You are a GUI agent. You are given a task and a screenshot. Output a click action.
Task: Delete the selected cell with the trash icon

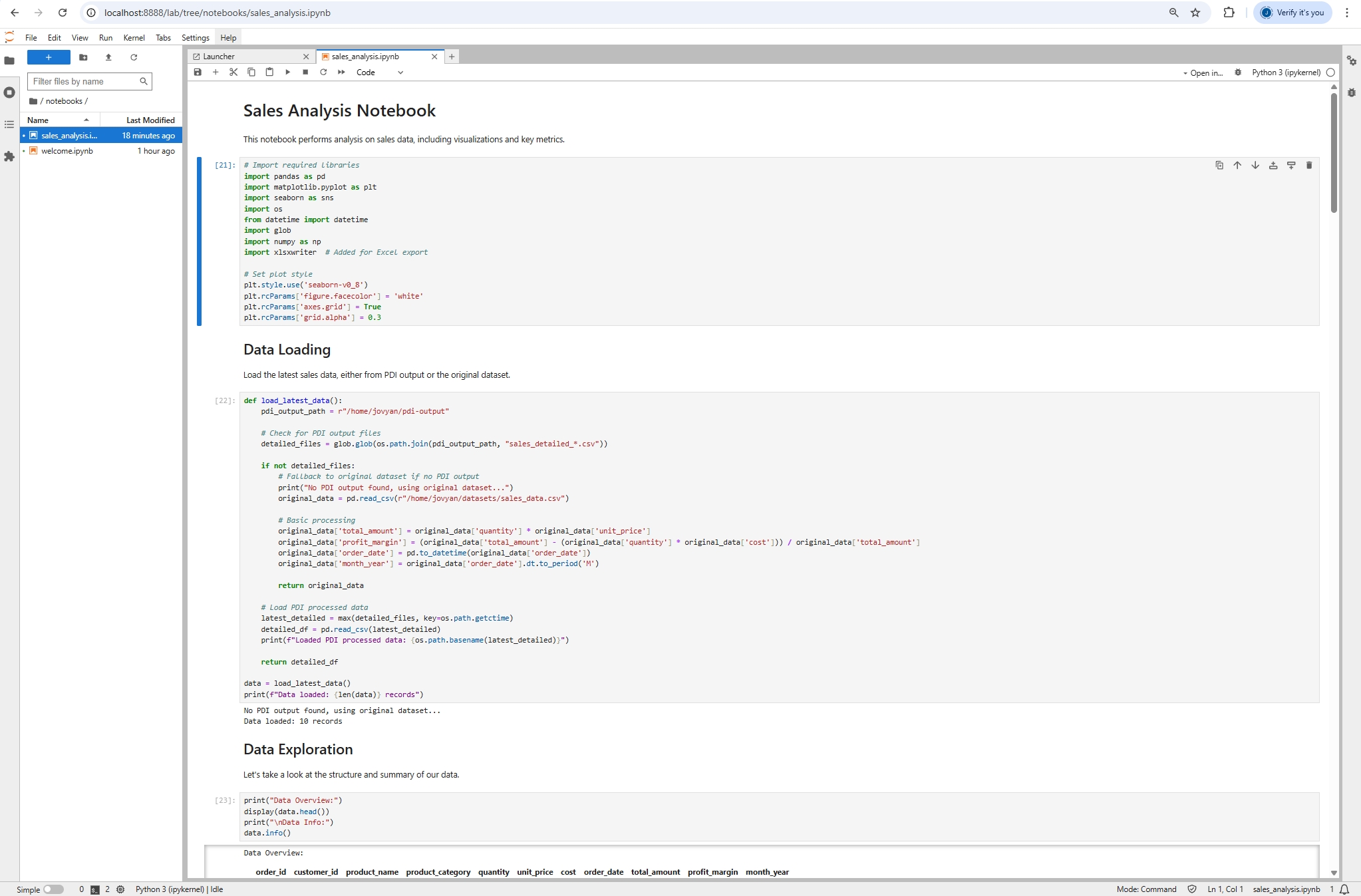pyautogui.click(x=1308, y=166)
